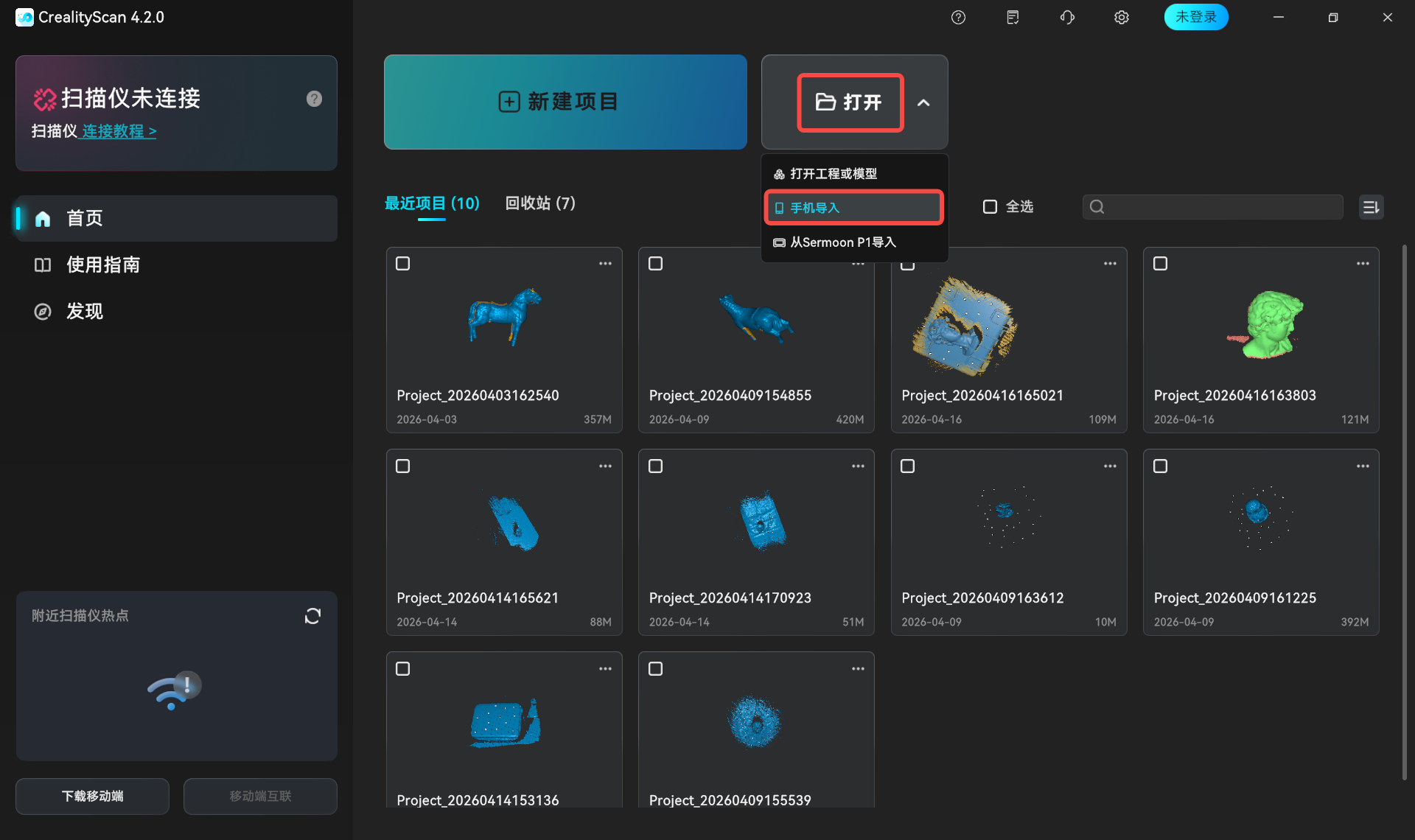Refresh the 附近扫描仪热点 scanner hotspot list
Image resolution: width=1415 pixels, height=840 pixels.
point(312,615)
